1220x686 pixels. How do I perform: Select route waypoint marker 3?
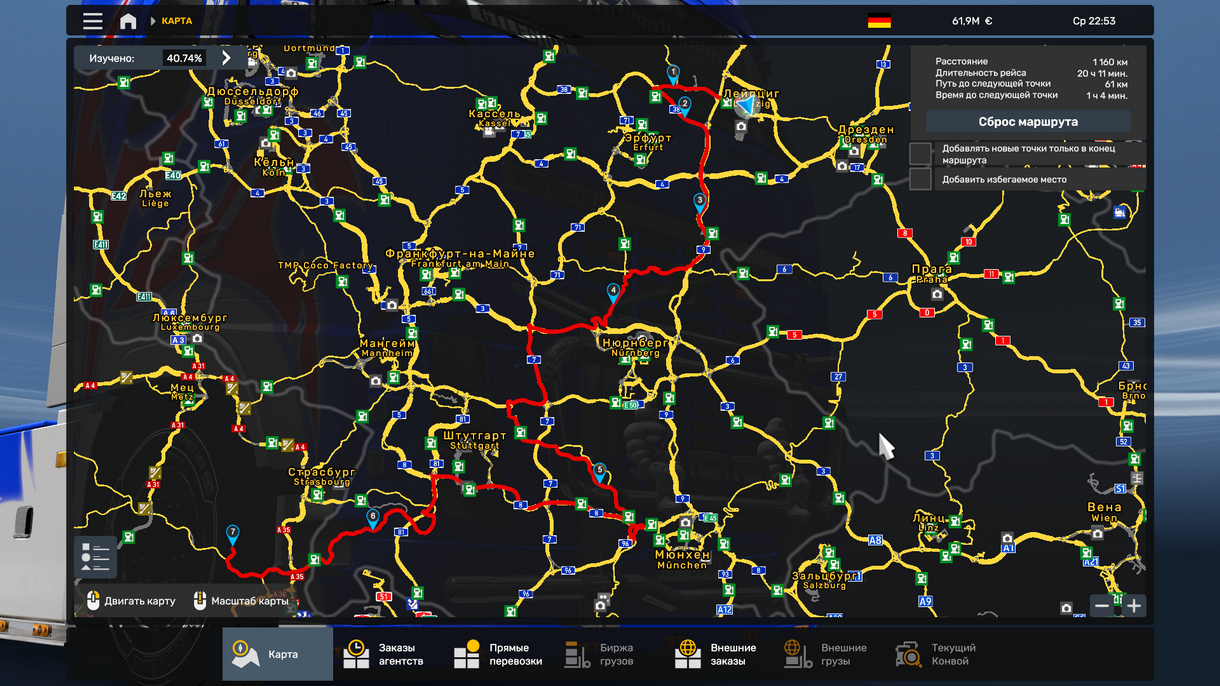699,202
